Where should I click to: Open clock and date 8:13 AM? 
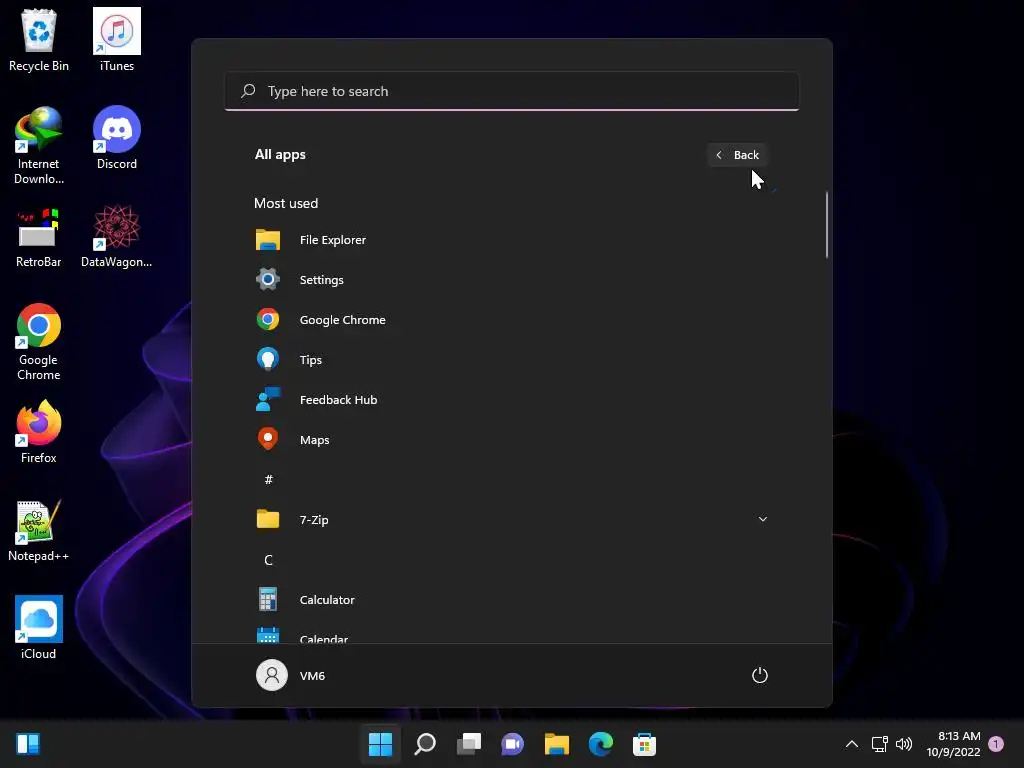[x=953, y=744]
